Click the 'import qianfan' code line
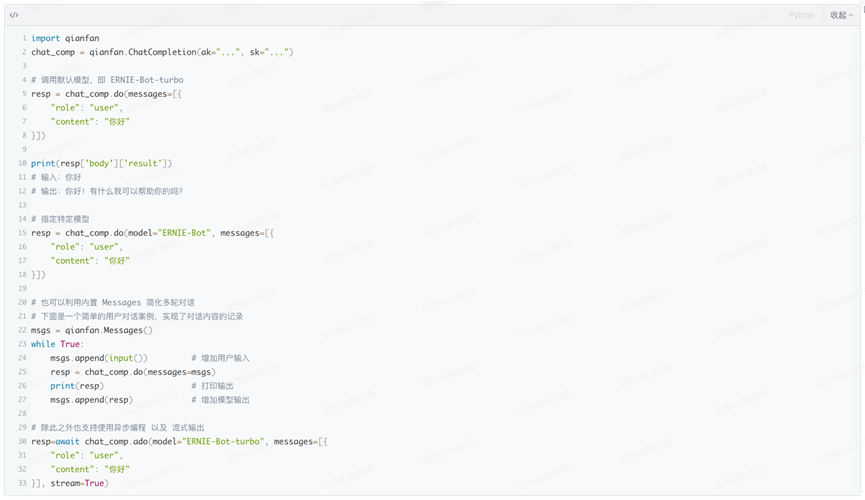 tap(65, 38)
